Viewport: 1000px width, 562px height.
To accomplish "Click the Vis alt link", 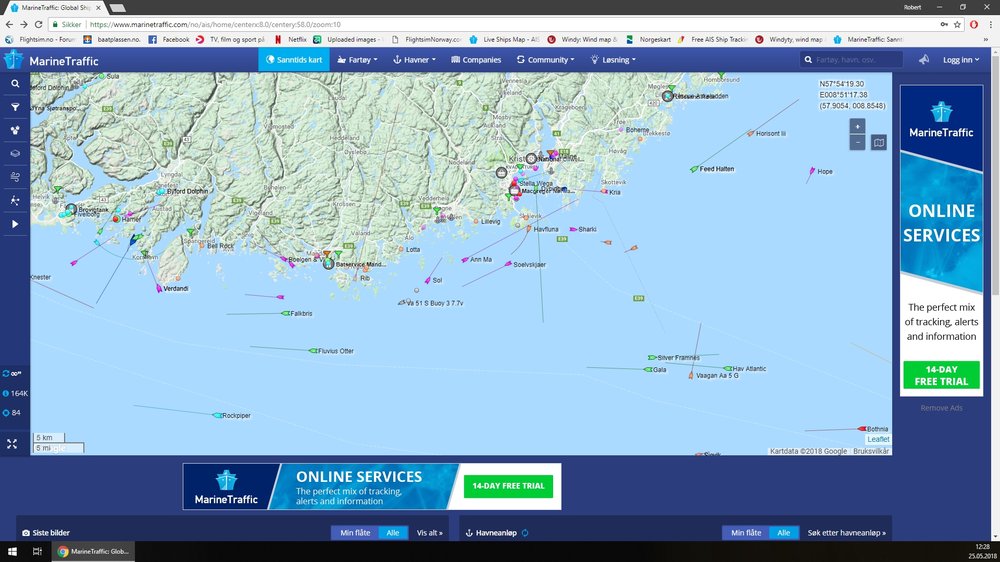I will 429,533.
